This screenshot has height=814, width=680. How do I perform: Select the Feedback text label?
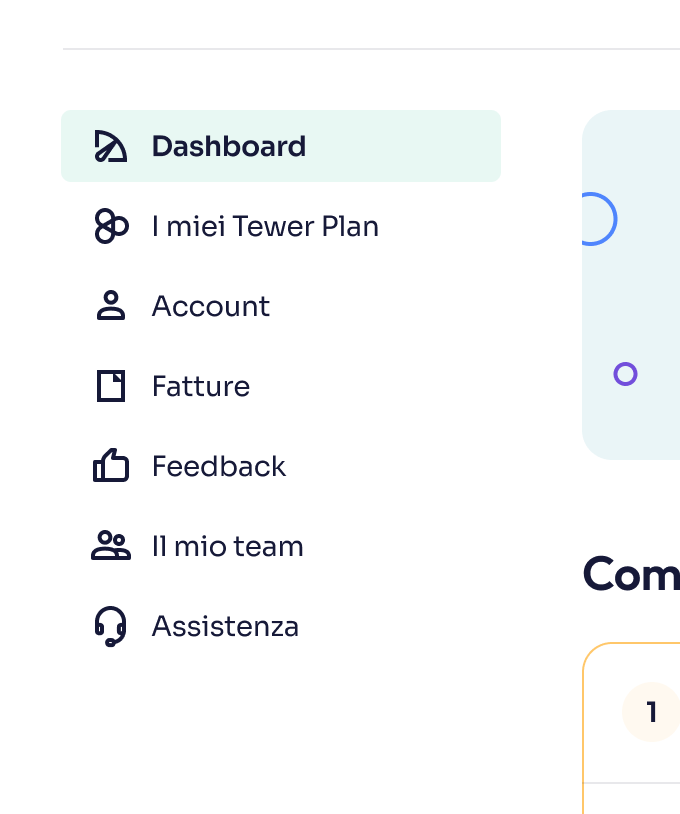pyautogui.click(x=219, y=466)
